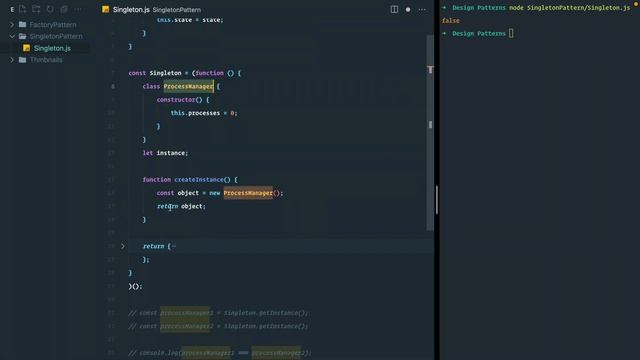Create a new file in Explorer
The height and width of the screenshot is (360, 640).
coord(22,9)
